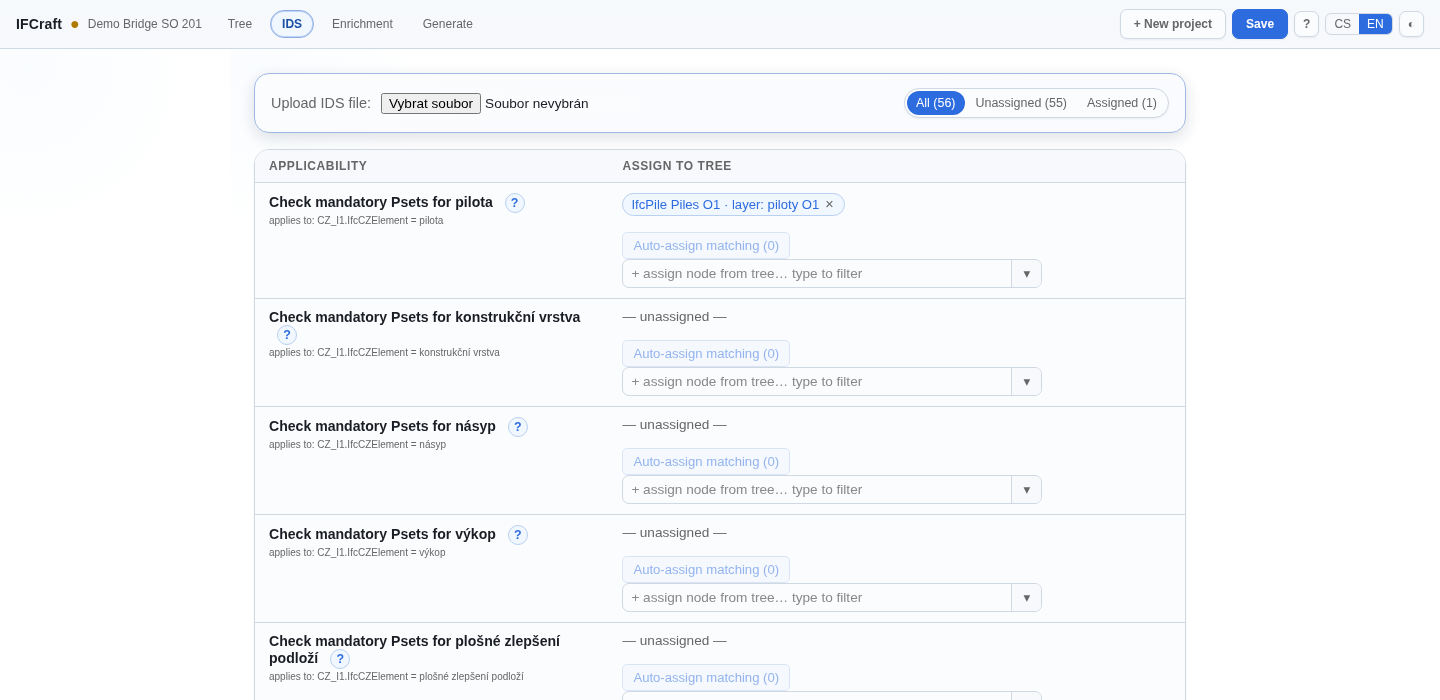
Task: Save the project
Action: coord(1260,24)
